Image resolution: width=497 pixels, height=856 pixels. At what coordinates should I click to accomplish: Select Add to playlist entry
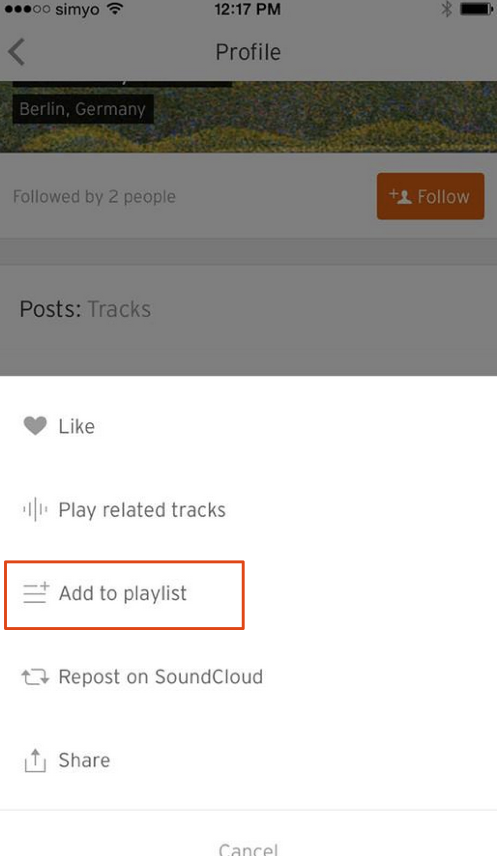pos(248,595)
